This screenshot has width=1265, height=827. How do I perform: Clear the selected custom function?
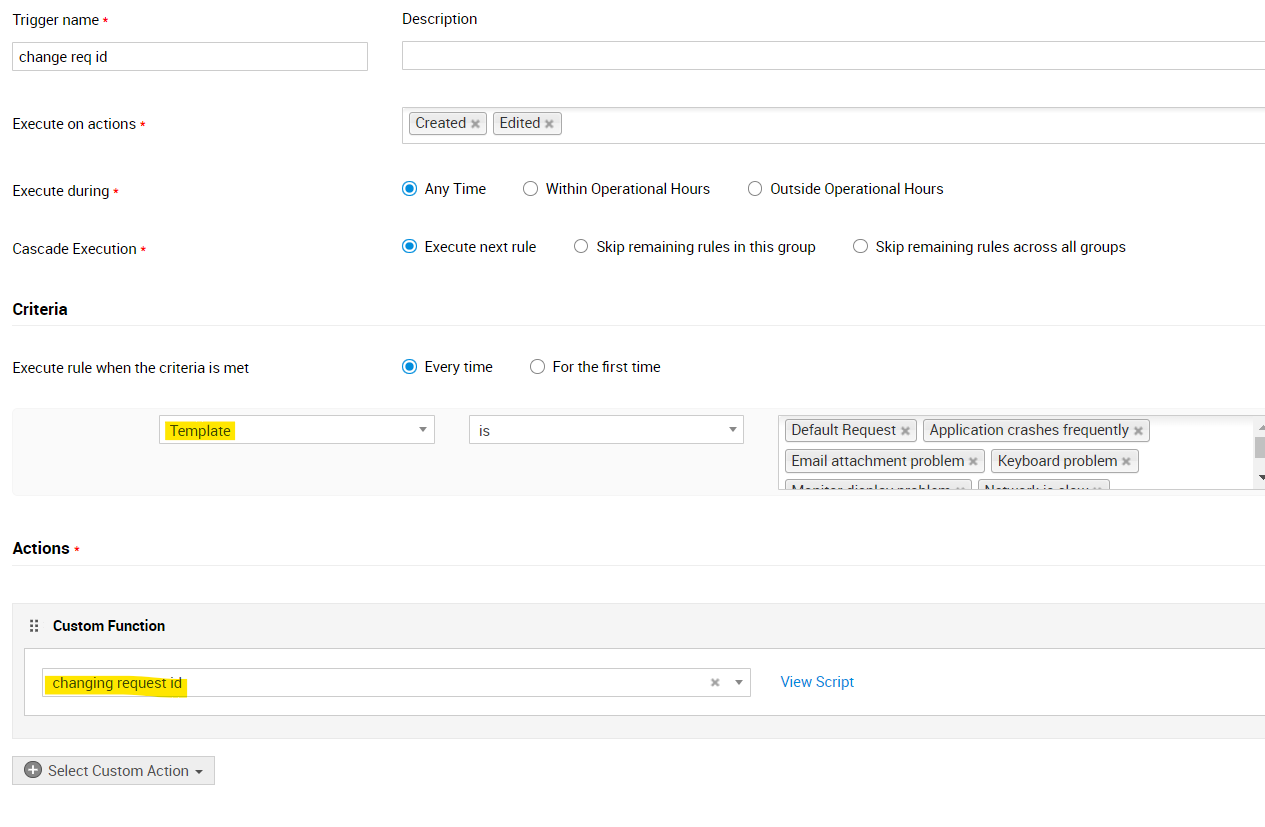click(x=715, y=683)
